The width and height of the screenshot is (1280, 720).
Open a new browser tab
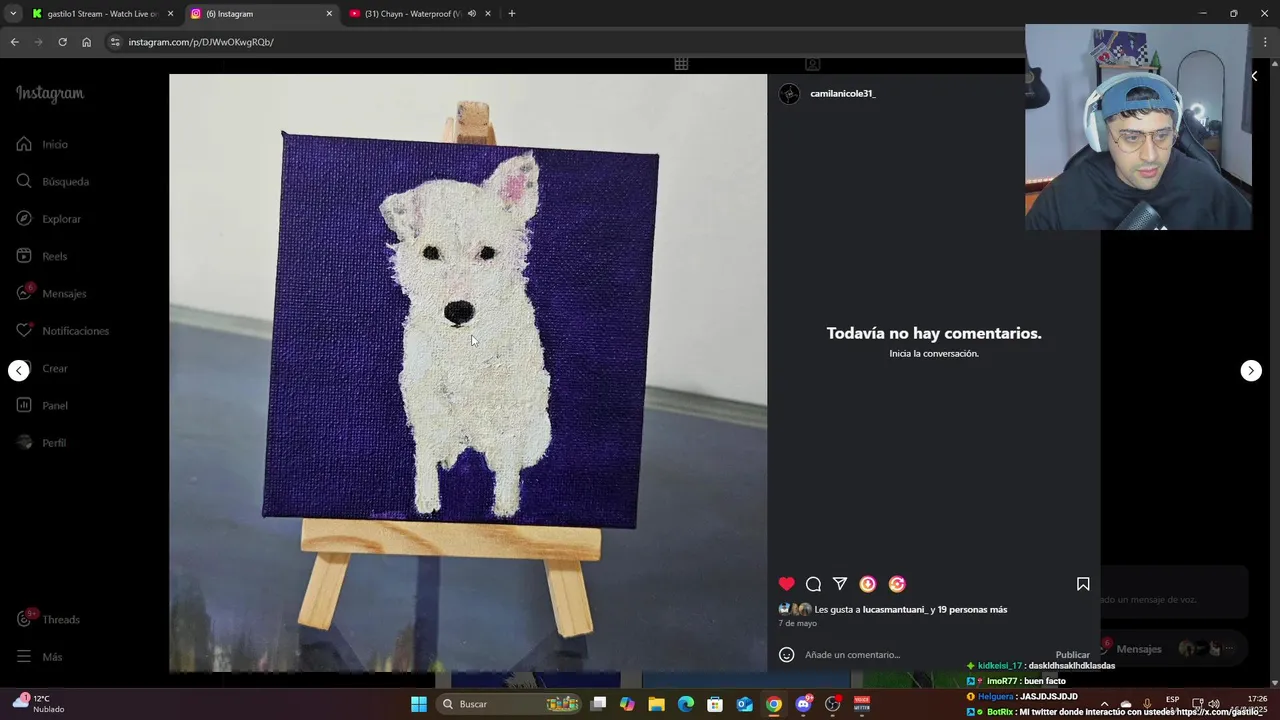click(x=511, y=14)
